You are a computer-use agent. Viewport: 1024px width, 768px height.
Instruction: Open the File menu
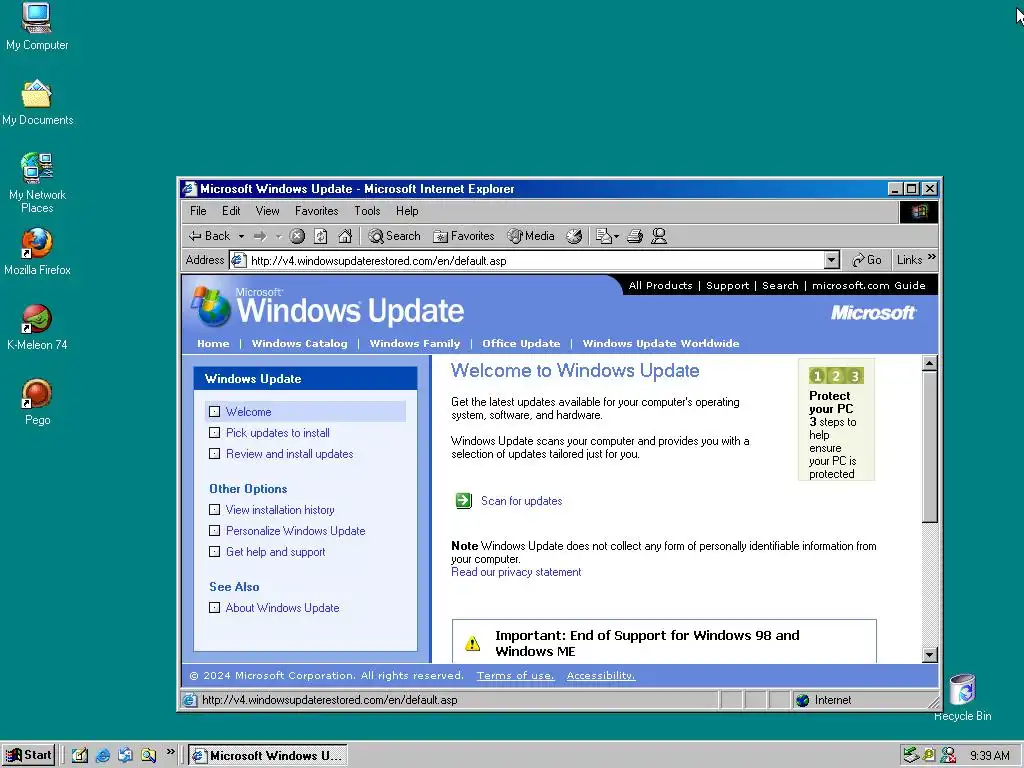198,211
